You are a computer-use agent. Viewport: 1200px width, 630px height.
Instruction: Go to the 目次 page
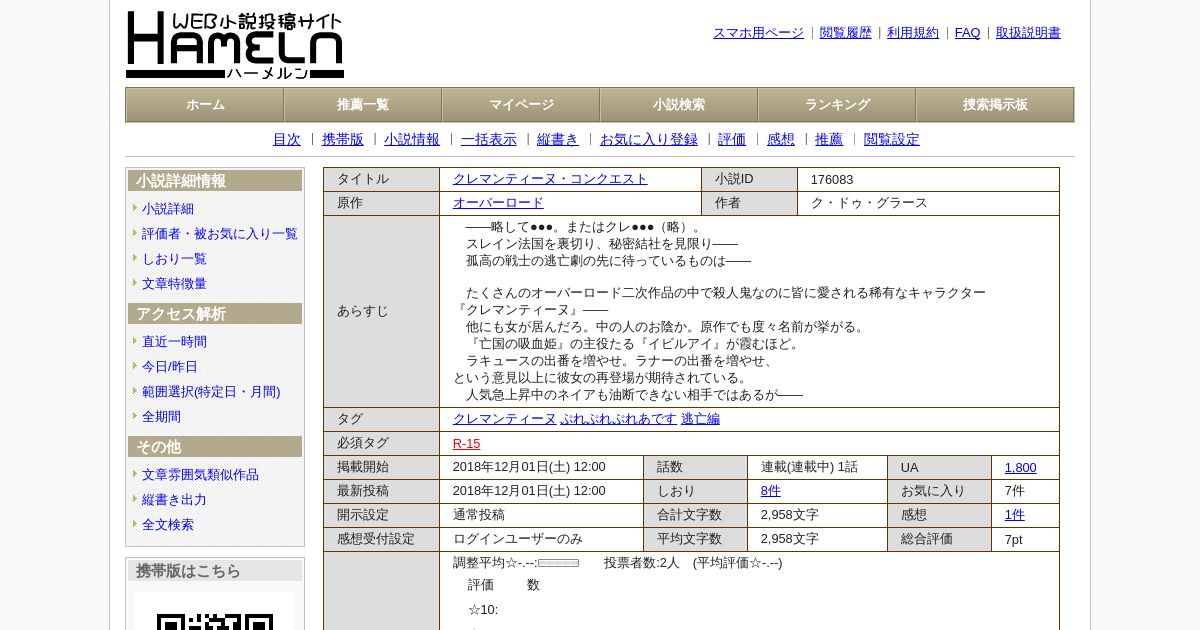[287, 140]
